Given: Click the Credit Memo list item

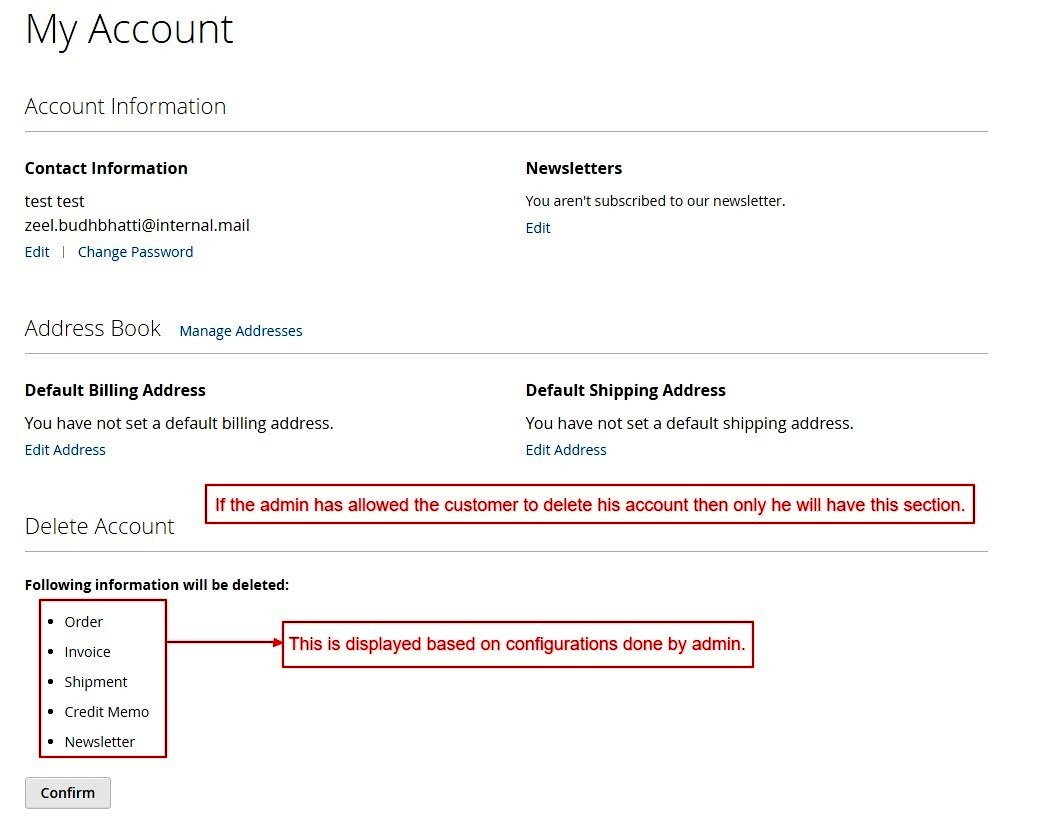Looking at the screenshot, I should point(106,712).
